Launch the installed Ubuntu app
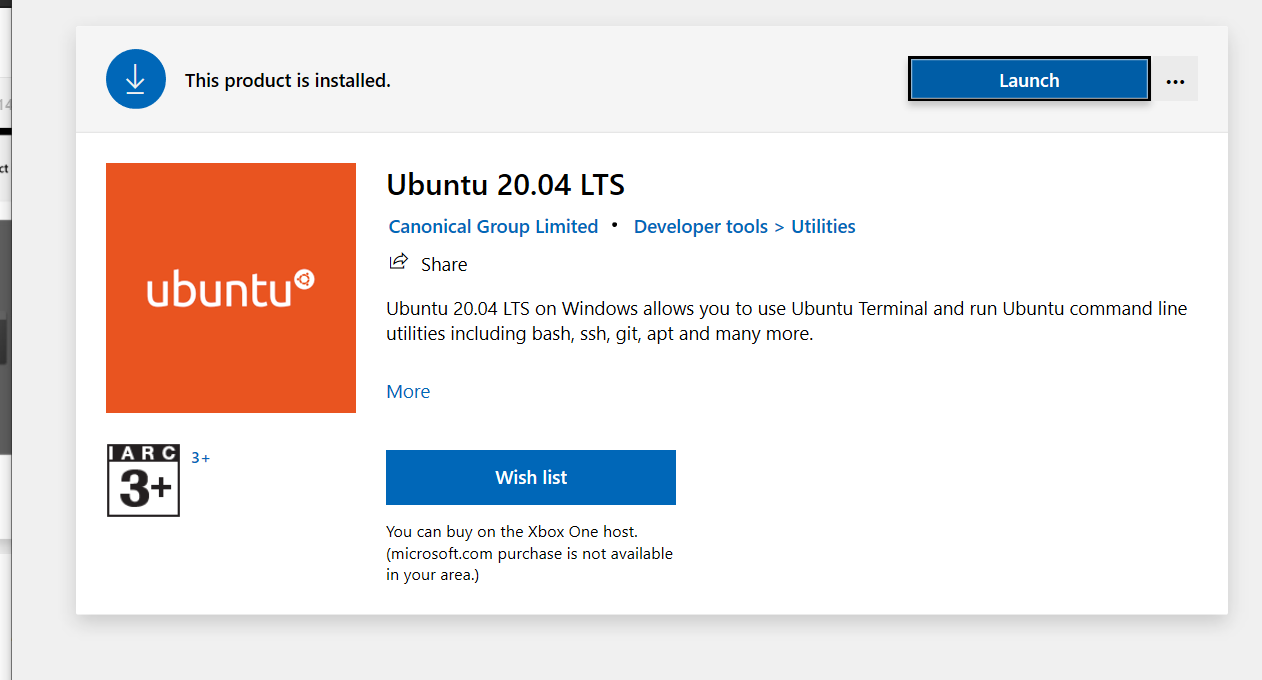The height and width of the screenshot is (680, 1262). 1029,80
